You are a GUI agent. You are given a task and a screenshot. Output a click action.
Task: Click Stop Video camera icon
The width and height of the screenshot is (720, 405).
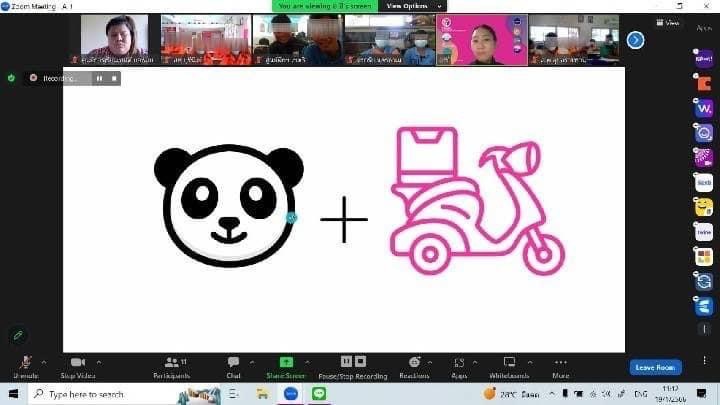pyautogui.click(x=78, y=362)
